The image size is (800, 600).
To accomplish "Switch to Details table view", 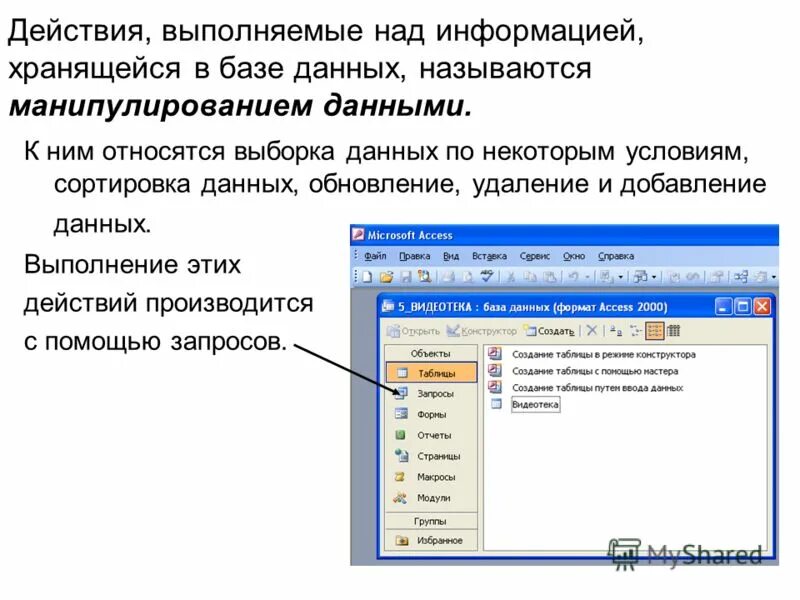I will click(673, 331).
